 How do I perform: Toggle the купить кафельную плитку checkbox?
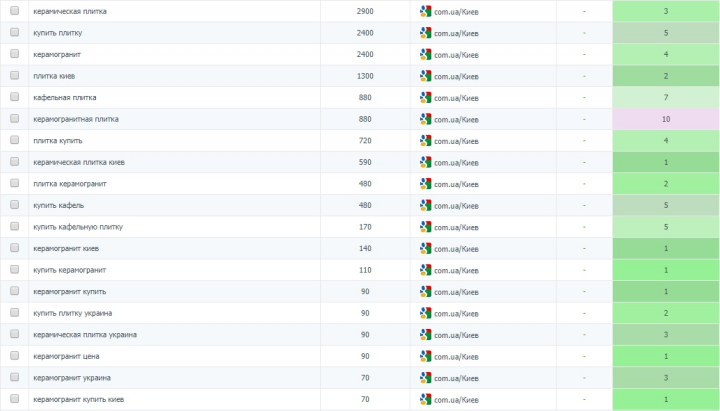(x=15, y=226)
